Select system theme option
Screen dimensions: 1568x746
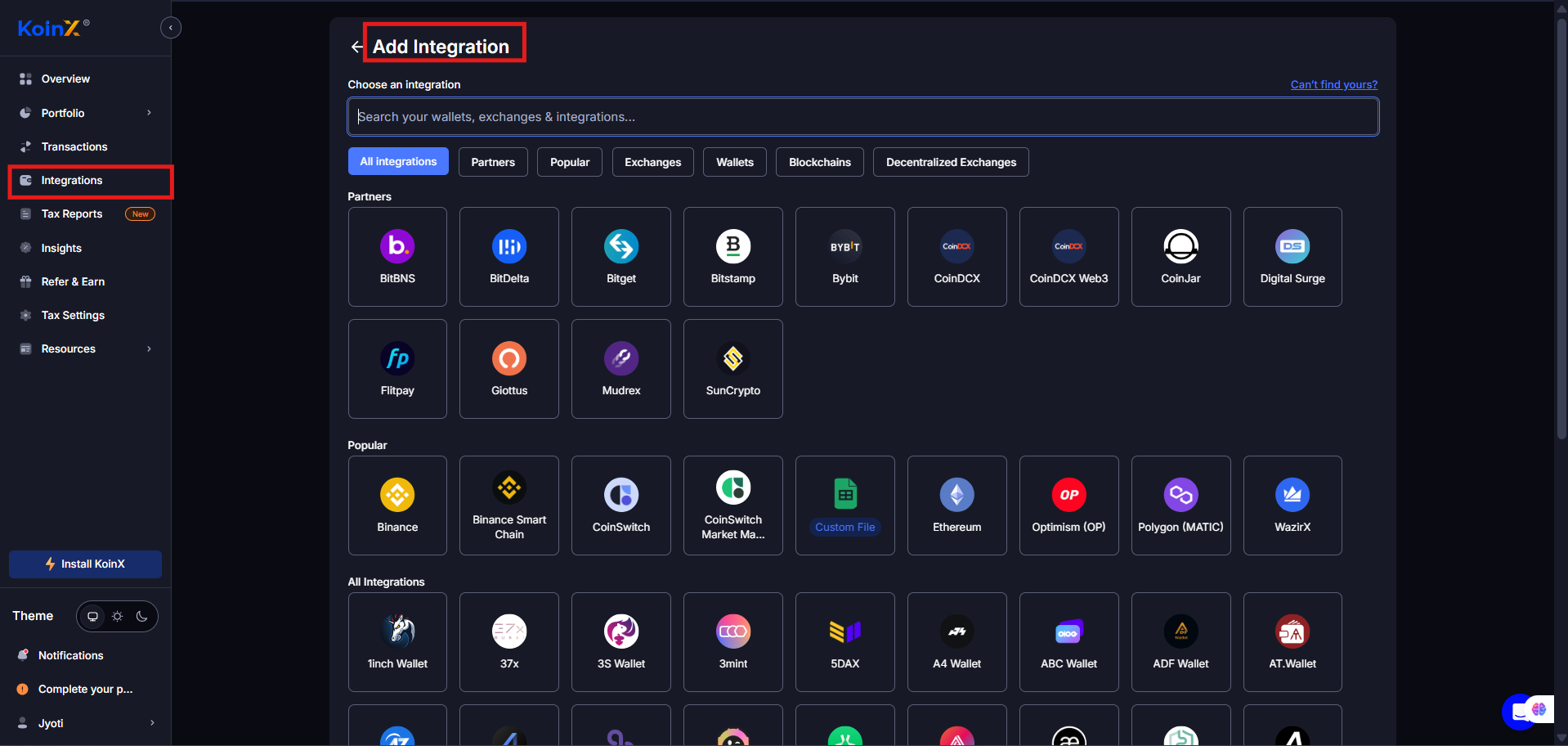point(92,616)
